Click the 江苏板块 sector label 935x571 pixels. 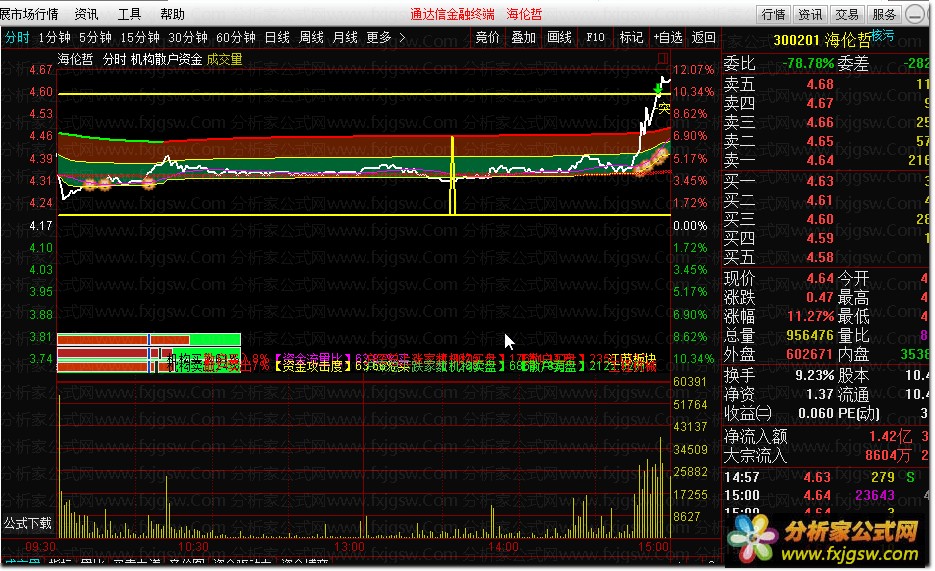coord(633,358)
